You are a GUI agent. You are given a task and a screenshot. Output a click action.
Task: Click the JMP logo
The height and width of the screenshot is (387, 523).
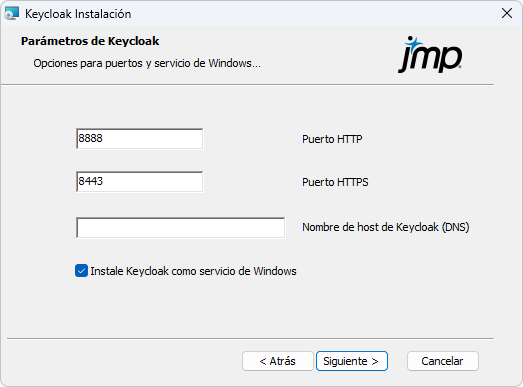(430, 55)
